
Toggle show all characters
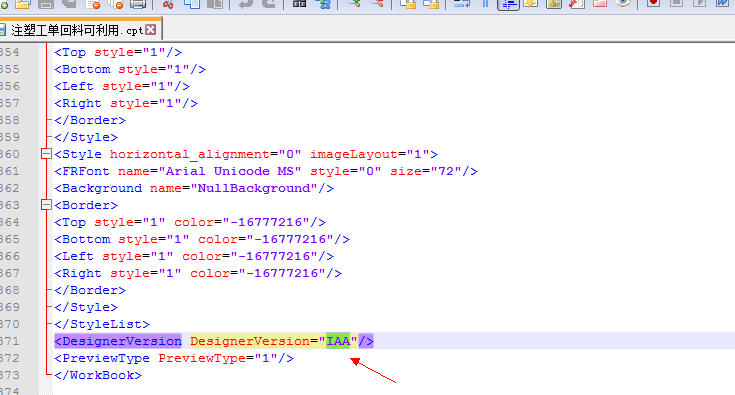[486, 4]
